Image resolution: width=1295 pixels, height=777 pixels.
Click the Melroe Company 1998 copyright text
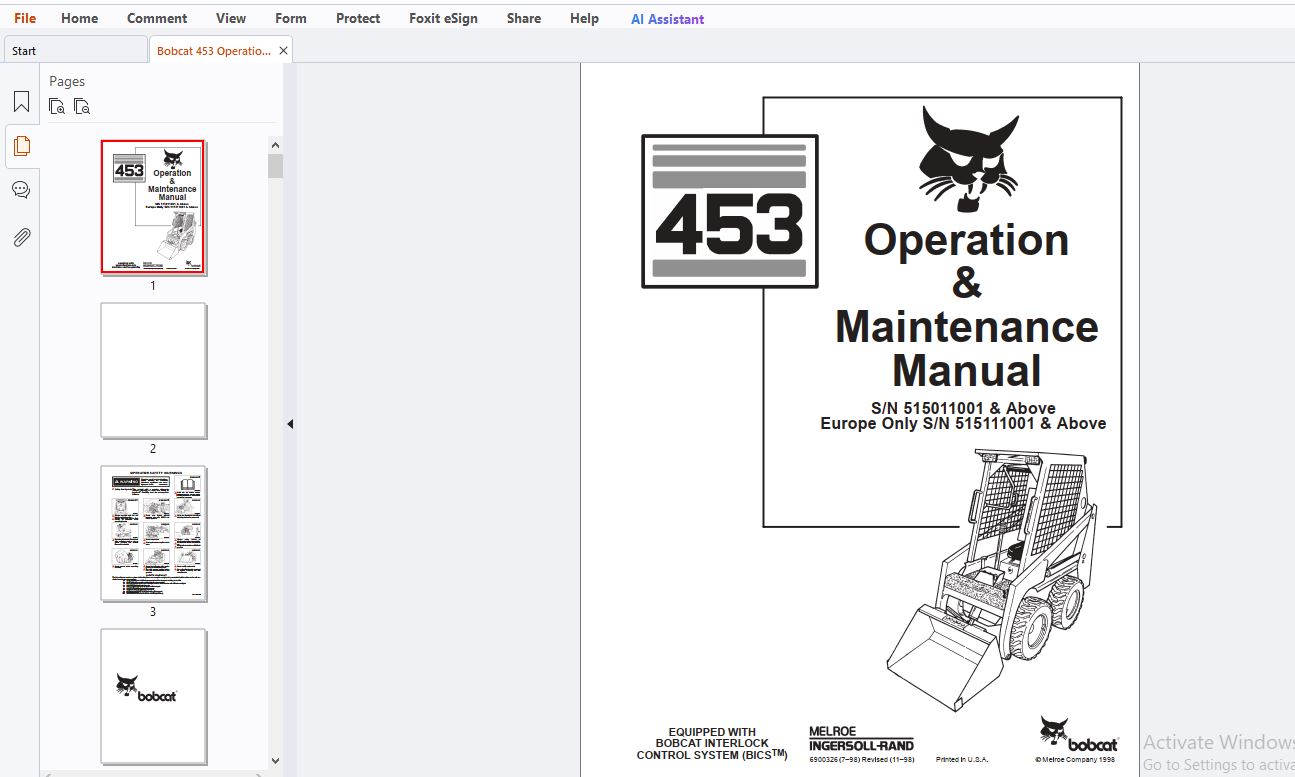pyautogui.click(x=1077, y=760)
